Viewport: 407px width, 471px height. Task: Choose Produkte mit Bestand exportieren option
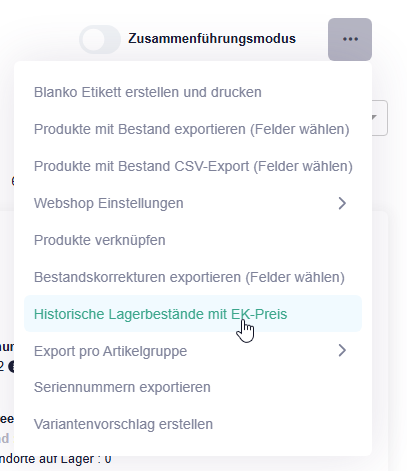click(x=193, y=129)
